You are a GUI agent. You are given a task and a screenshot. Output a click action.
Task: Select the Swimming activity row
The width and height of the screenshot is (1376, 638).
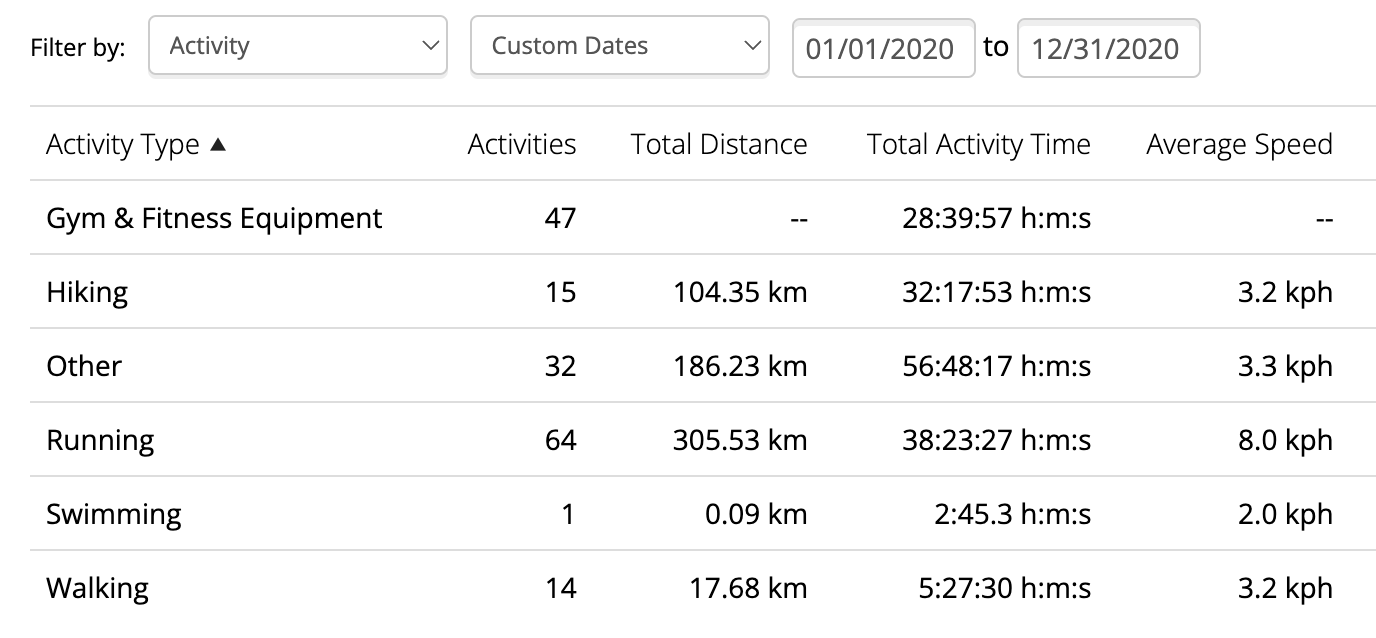click(689, 514)
